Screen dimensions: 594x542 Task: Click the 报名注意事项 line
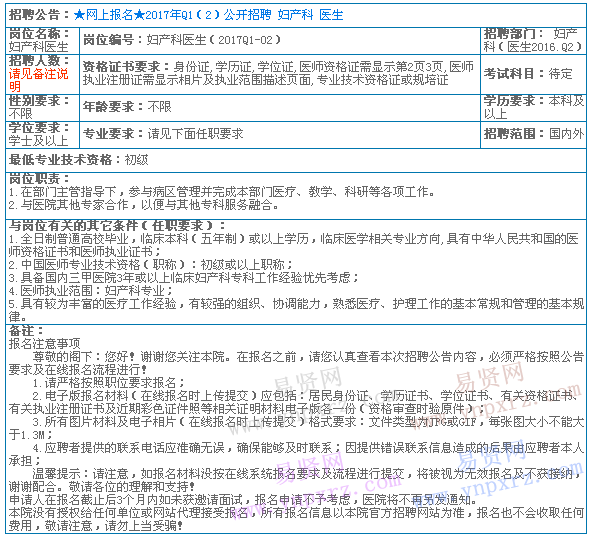click(44, 344)
